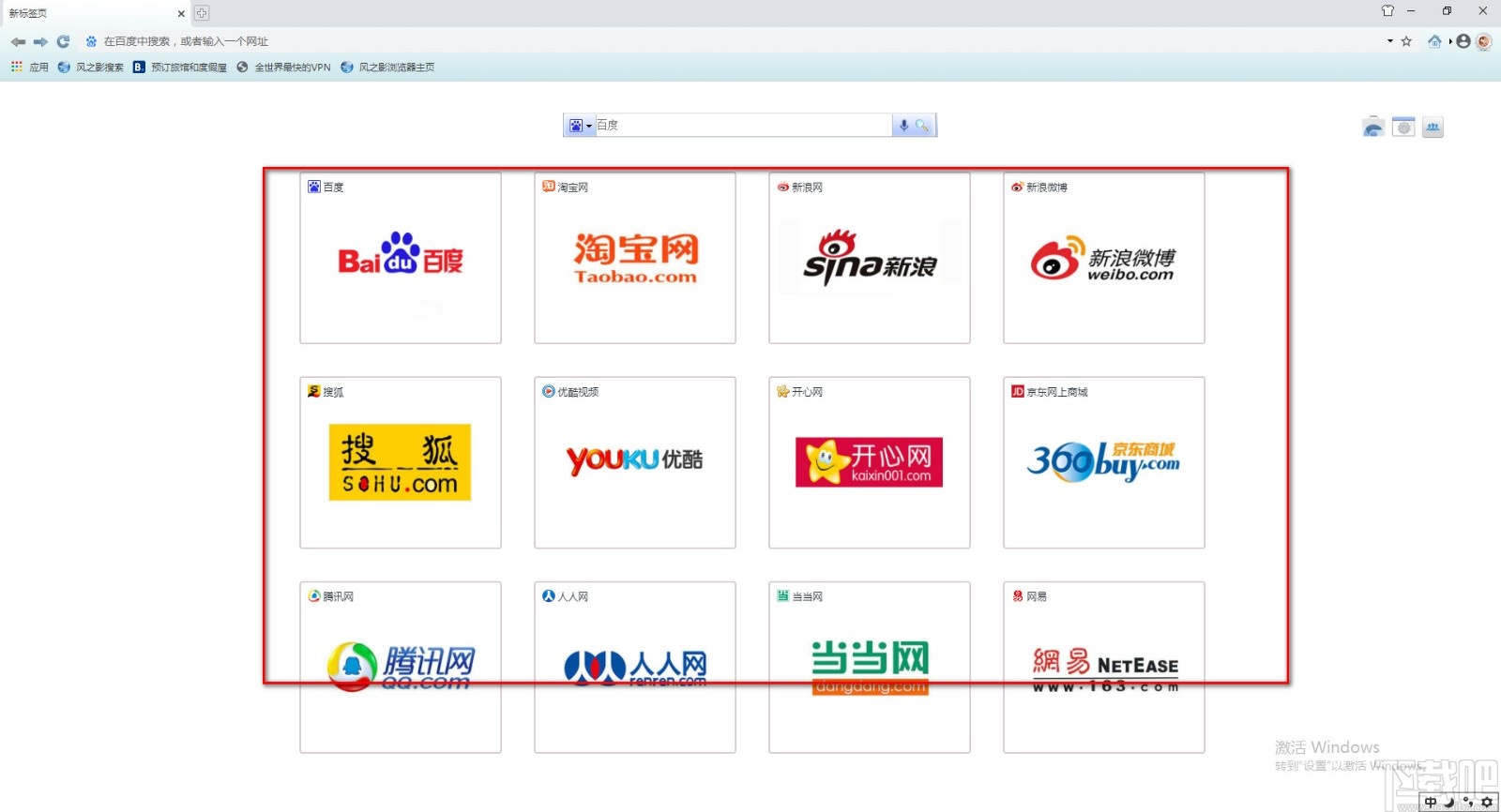1501x812 pixels.
Task: Click the 网易 tile title text
Action: tap(1037, 596)
